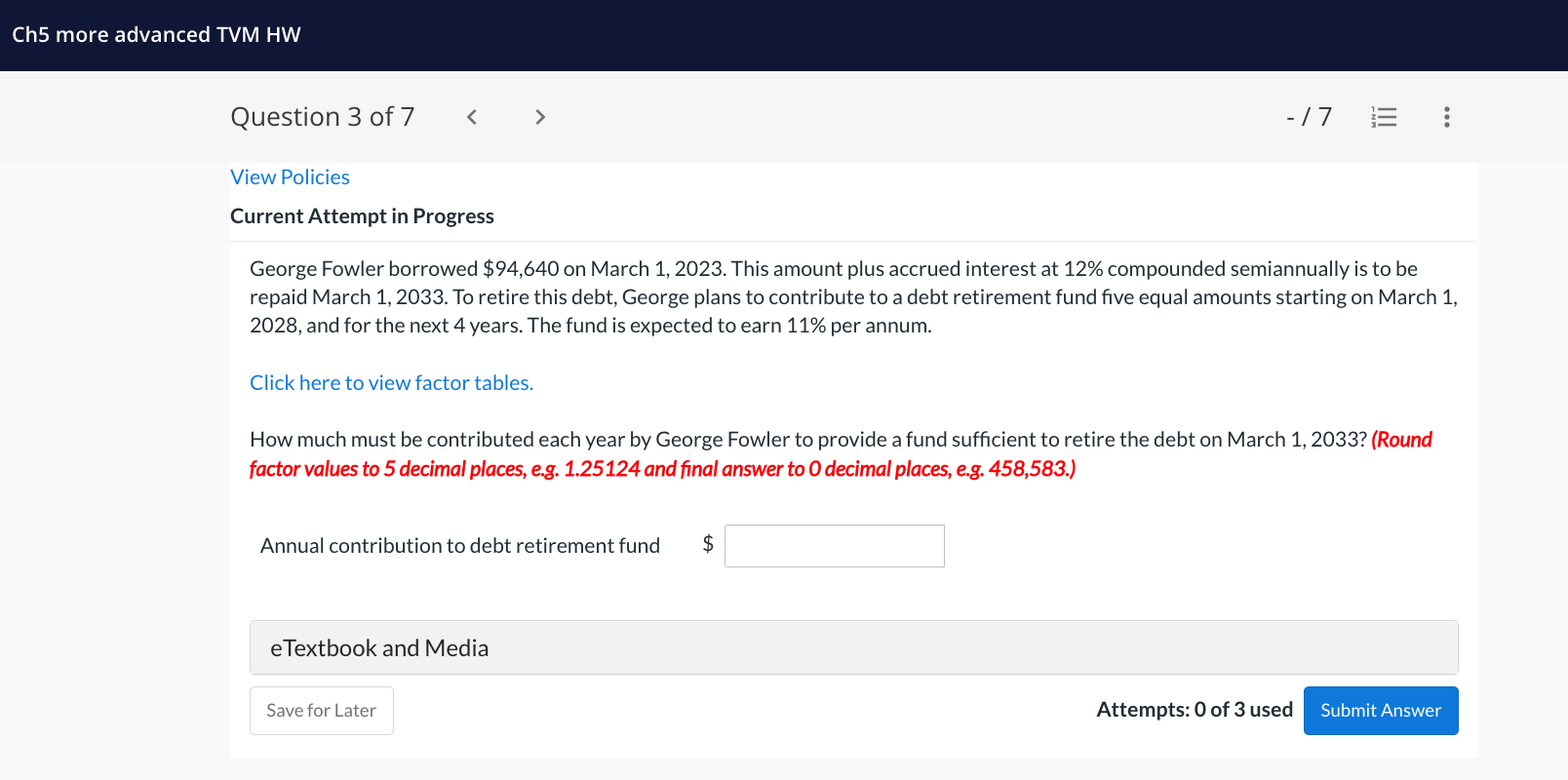The height and width of the screenshot is (780, 1568).
Task: Click 'Annual contribution to debt retirement fund' label
Action: (x=460, y=546)
